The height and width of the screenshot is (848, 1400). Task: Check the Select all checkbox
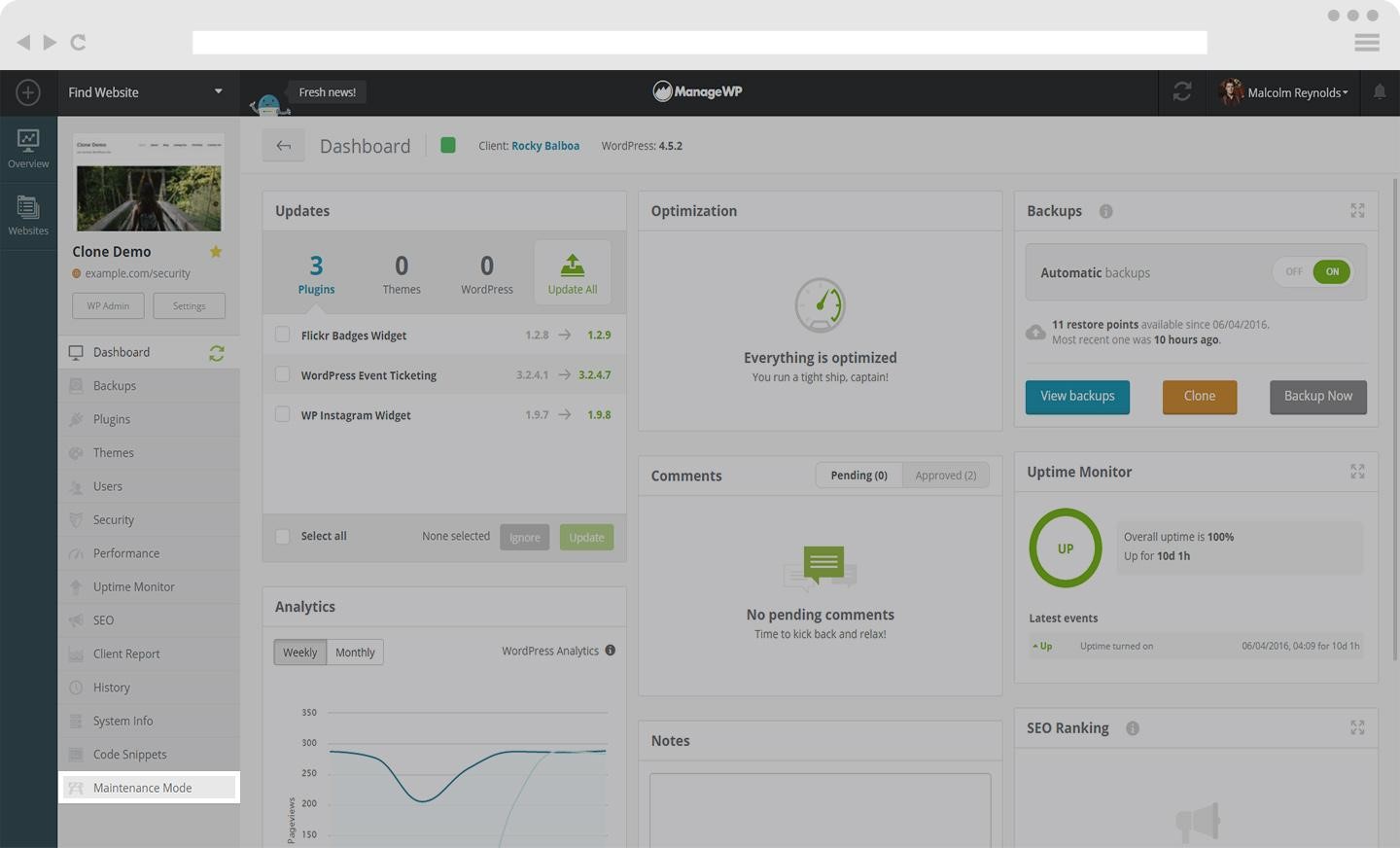(x=282, y=537)
